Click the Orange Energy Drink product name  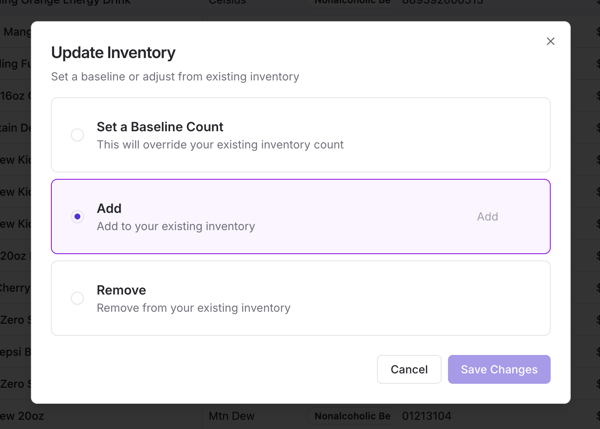click(90, 4)
